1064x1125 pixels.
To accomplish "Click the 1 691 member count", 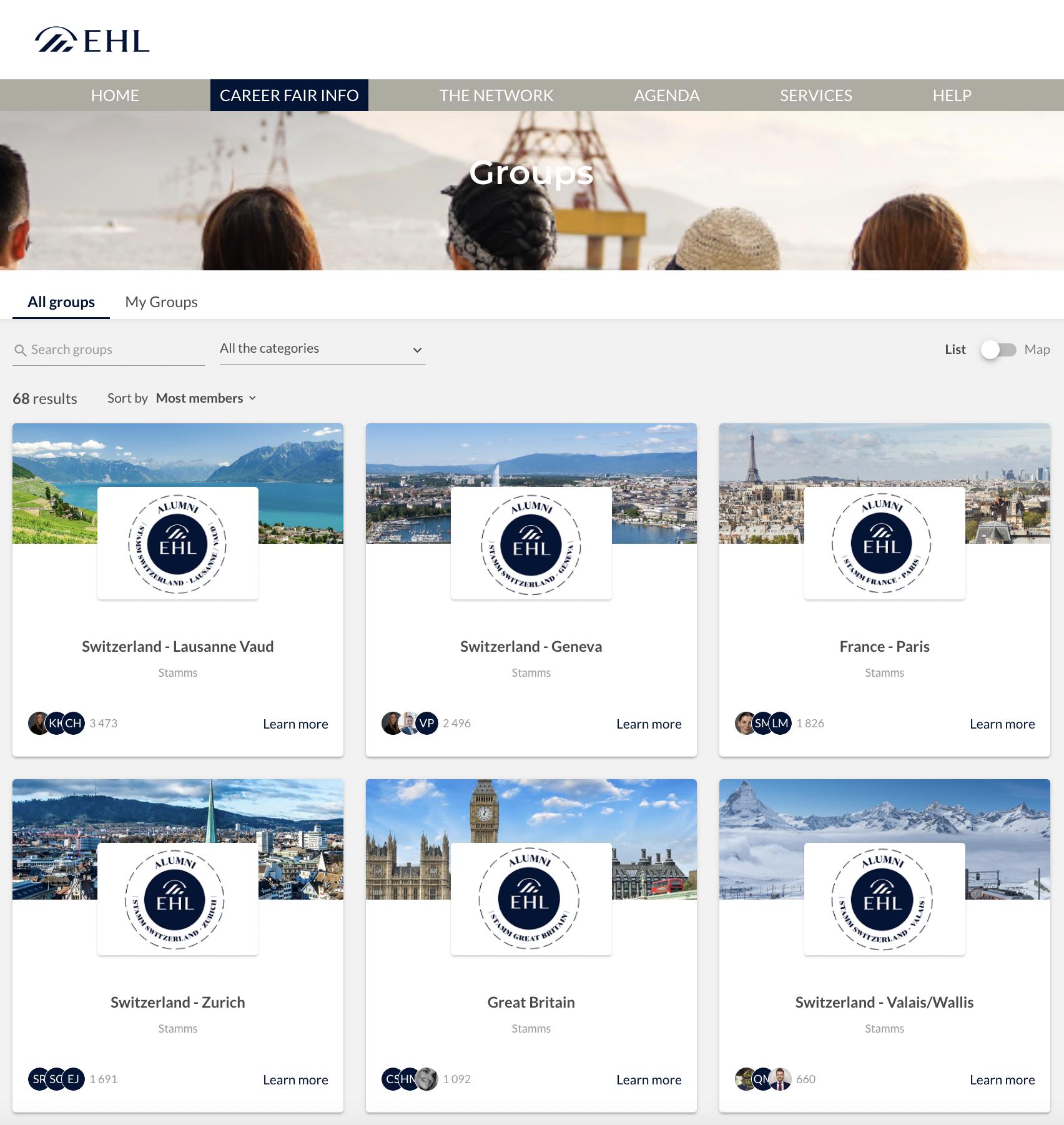I will point(104,1079).
